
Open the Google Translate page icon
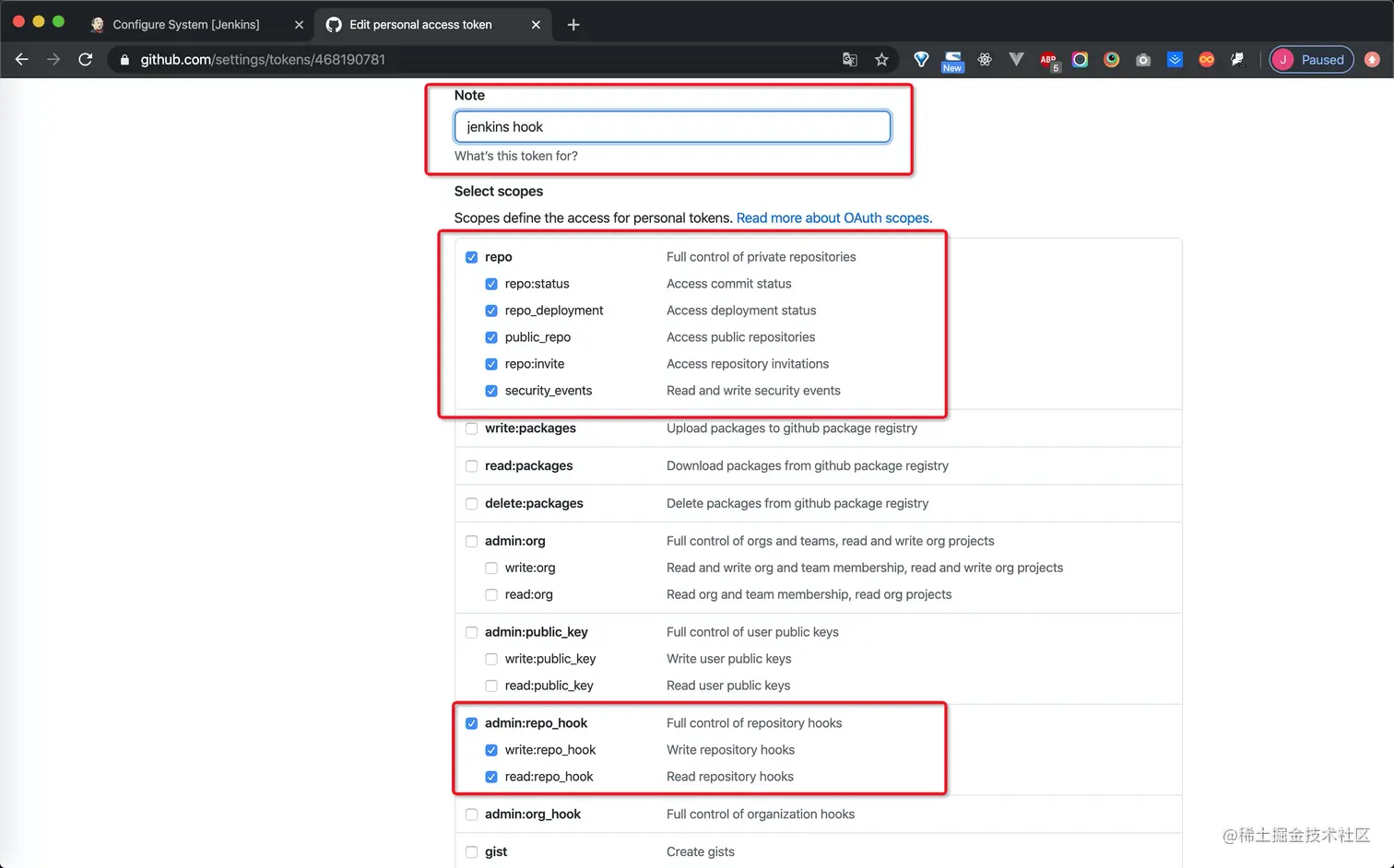pyautogui.click(x=850, y=59)
